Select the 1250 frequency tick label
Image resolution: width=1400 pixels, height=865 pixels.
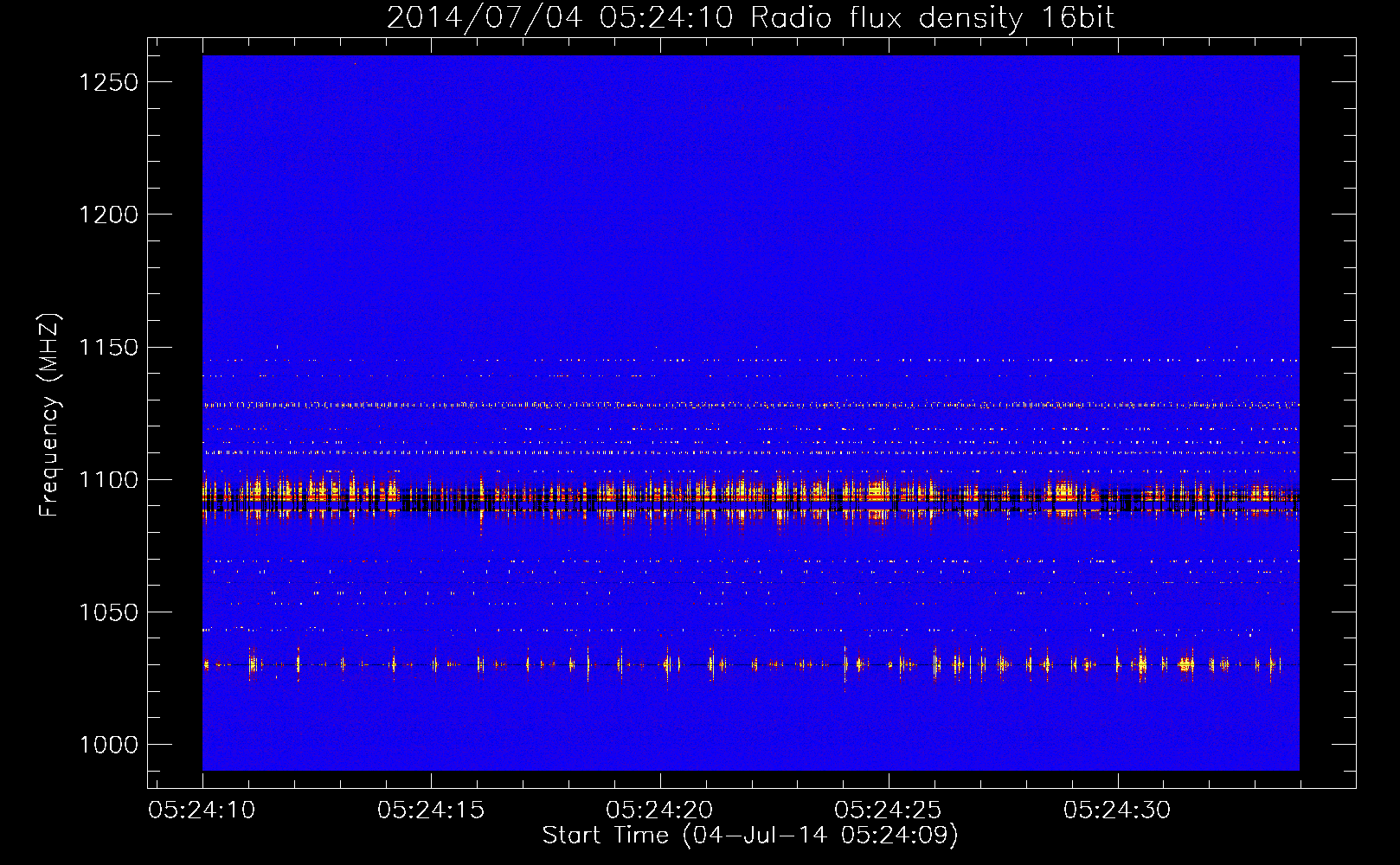click(108, 82)
